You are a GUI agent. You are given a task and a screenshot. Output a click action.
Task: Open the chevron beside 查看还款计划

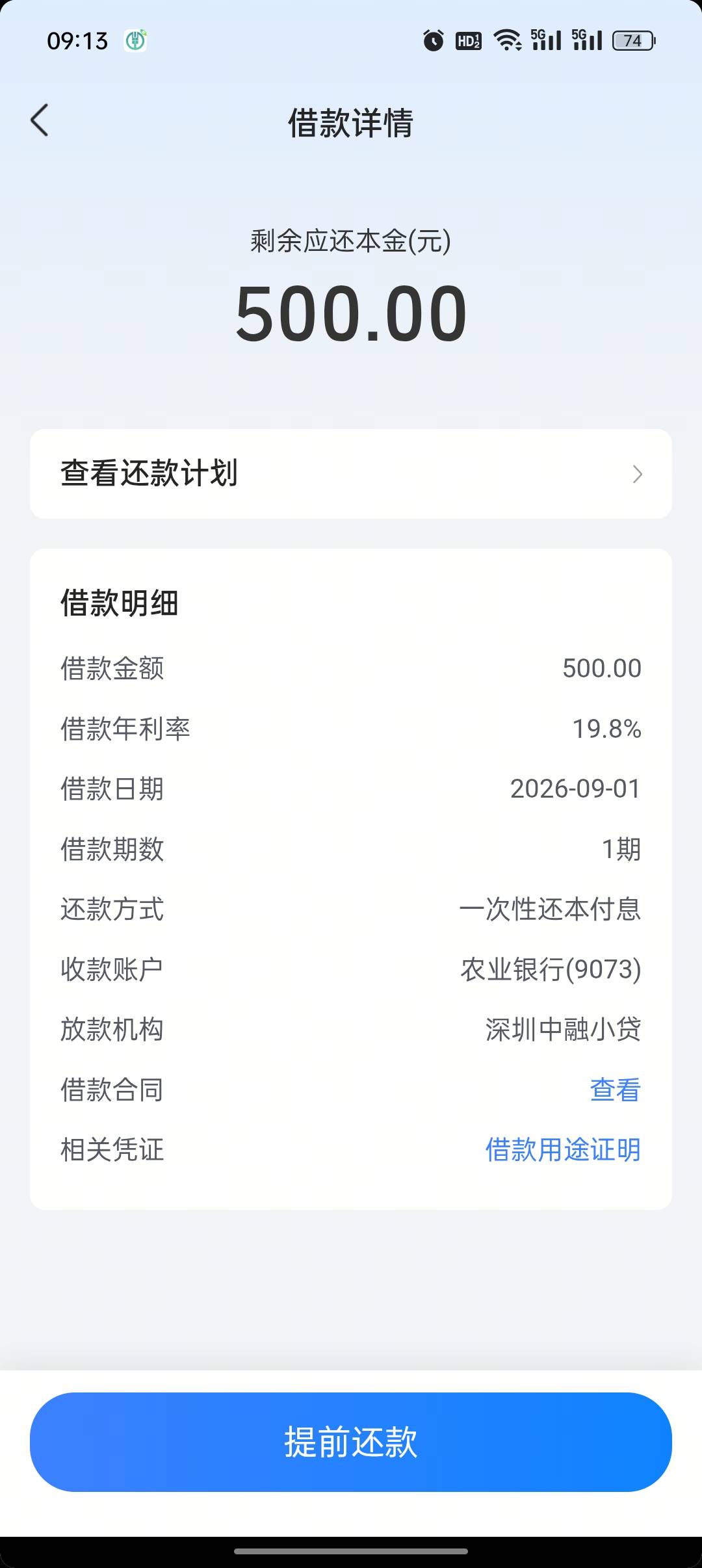[x=638, y=474]
